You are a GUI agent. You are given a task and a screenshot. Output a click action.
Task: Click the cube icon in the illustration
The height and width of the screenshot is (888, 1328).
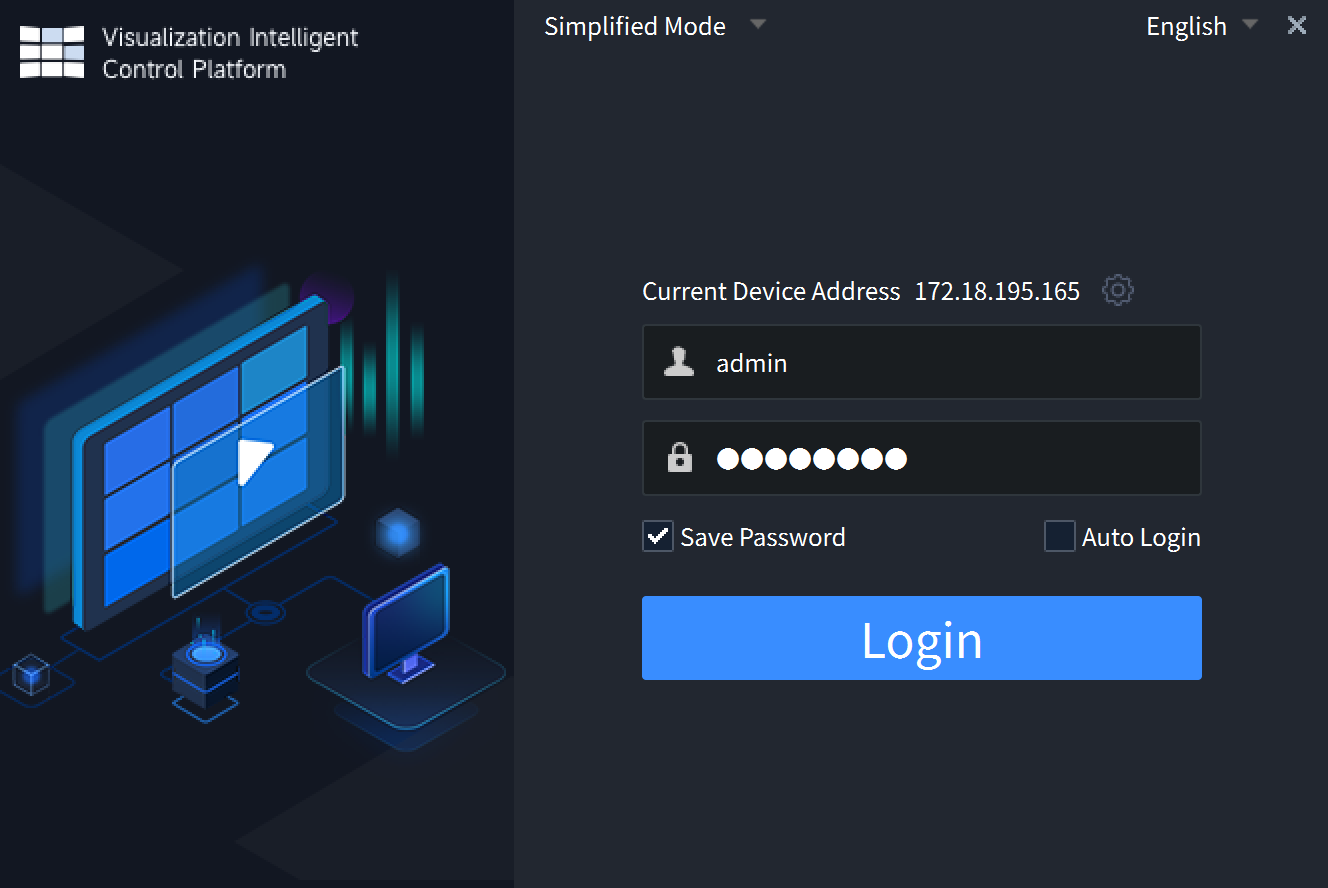pos(399,534)
